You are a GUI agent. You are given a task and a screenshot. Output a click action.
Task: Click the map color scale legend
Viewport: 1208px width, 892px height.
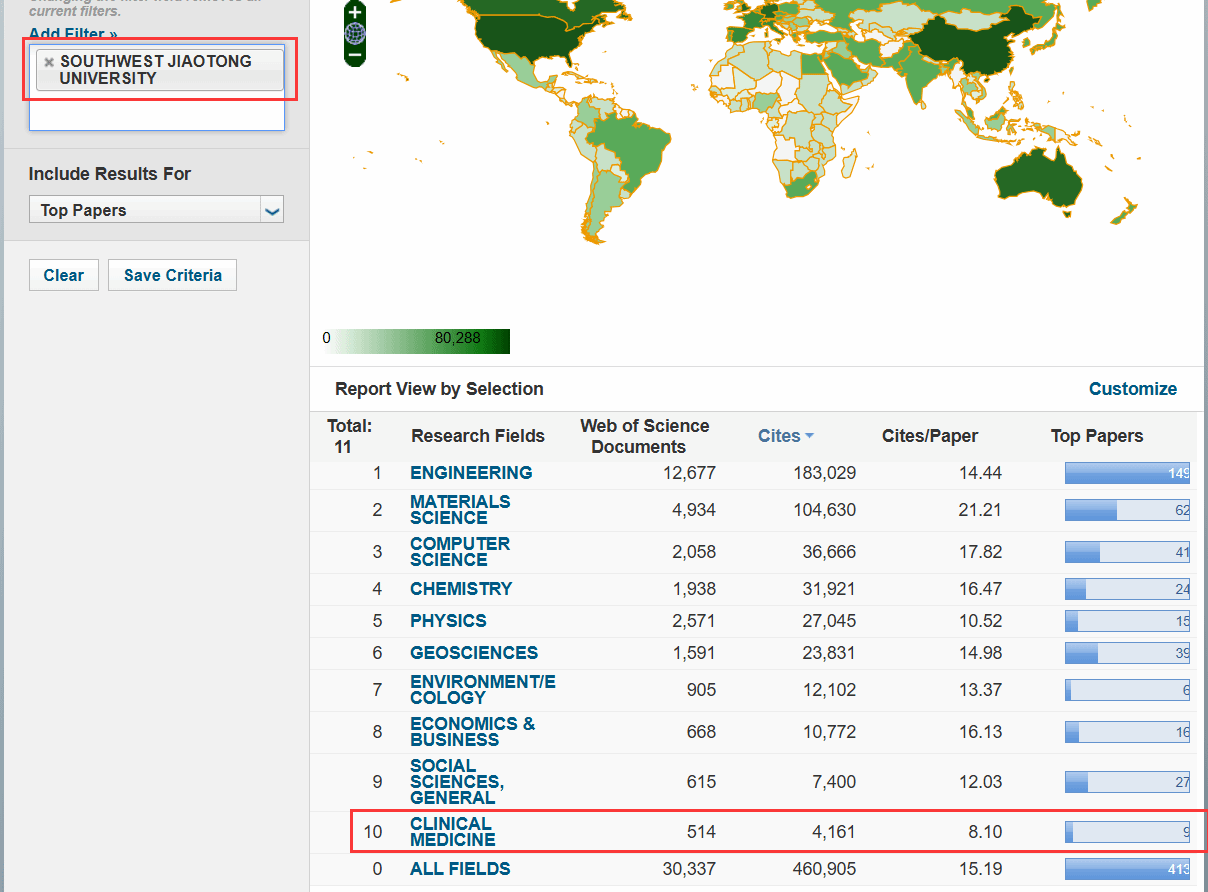(x=416, y=341)
